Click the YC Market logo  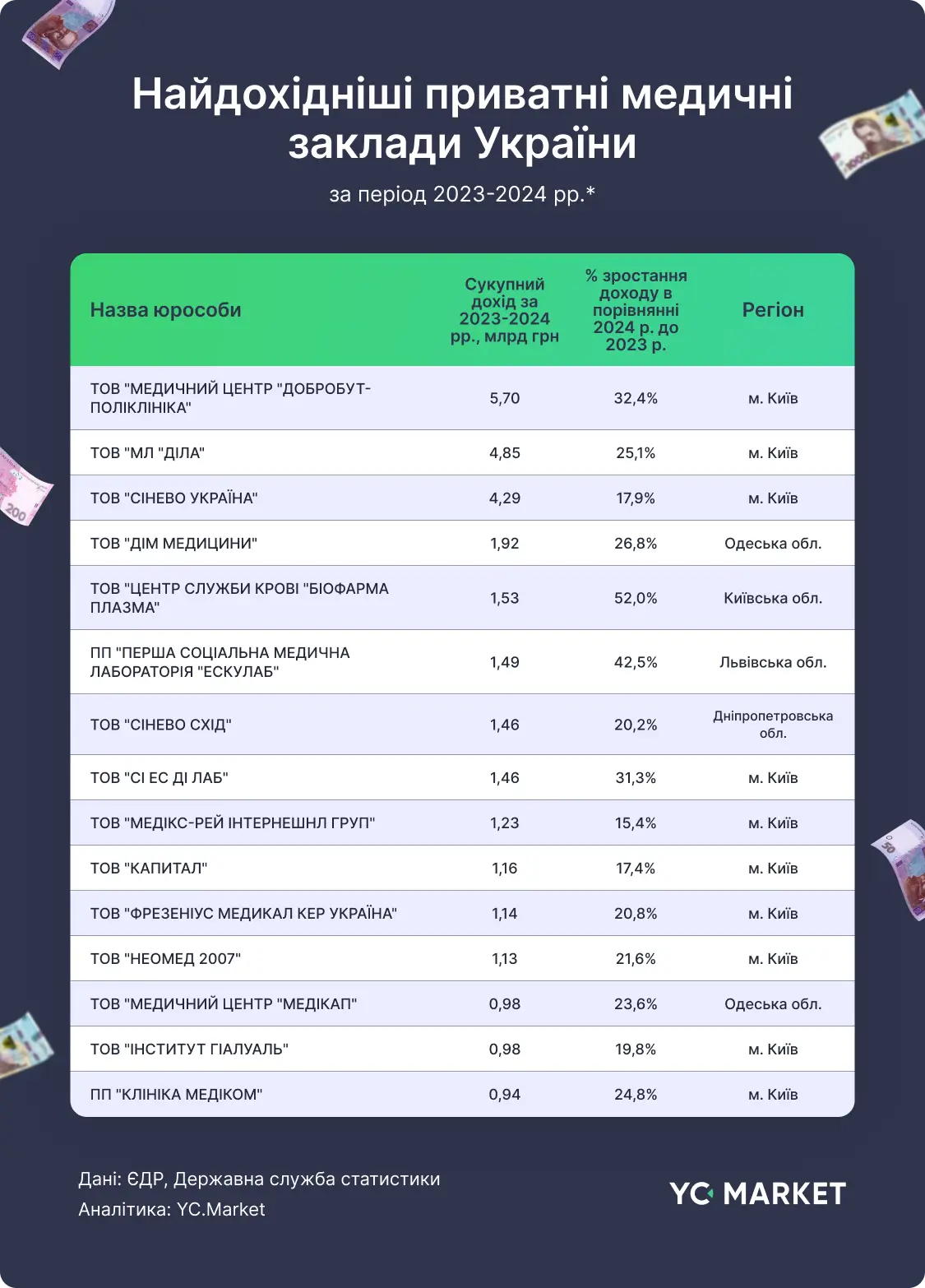tap(757, 1193)
